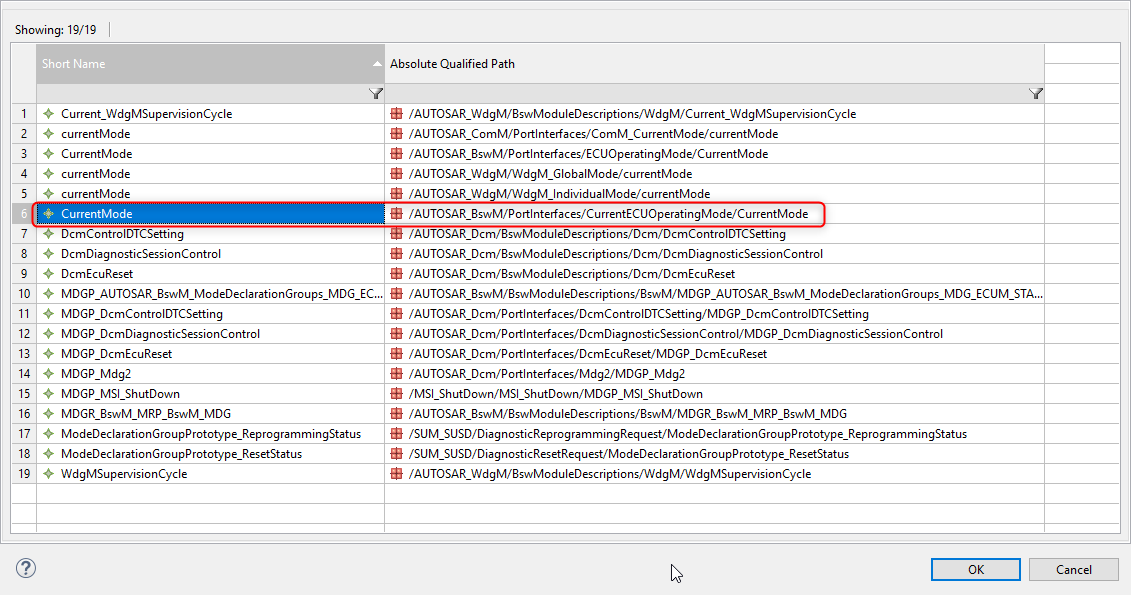Image resolution: width=1131 pixels, height=595 pixels.
Task: Click path /AUTOSAR_Dcm/PortInterfaces/Mdg2/MDGP_Mdg2
Action: coord(547,374)
